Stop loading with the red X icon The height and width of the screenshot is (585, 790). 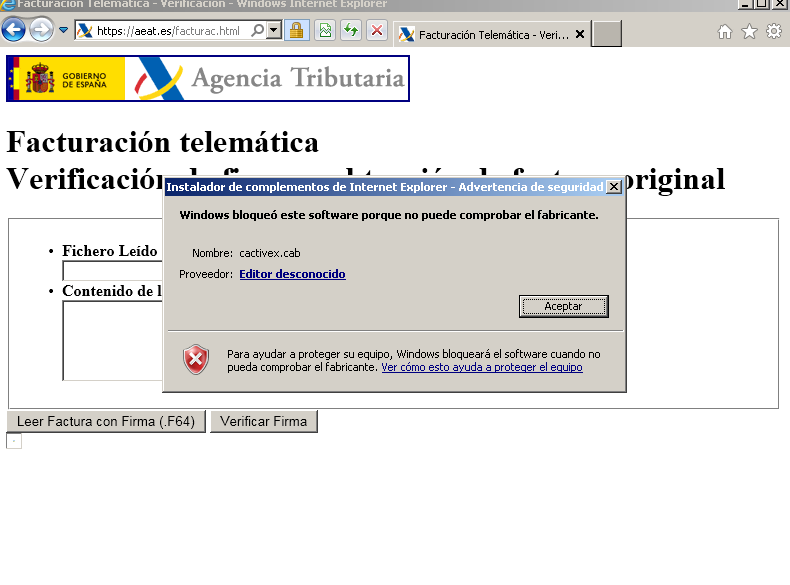click(x=377, y=31)
